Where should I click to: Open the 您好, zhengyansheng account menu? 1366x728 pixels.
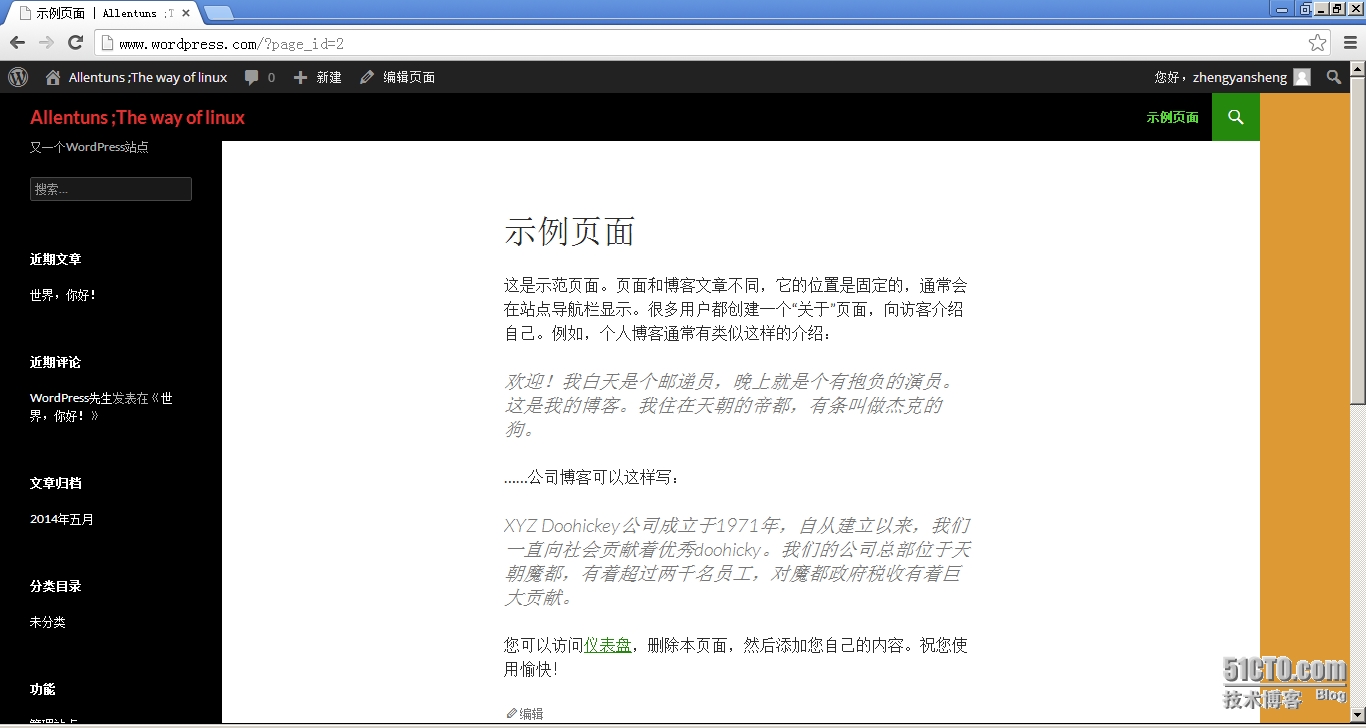(x=1232, y=77)
